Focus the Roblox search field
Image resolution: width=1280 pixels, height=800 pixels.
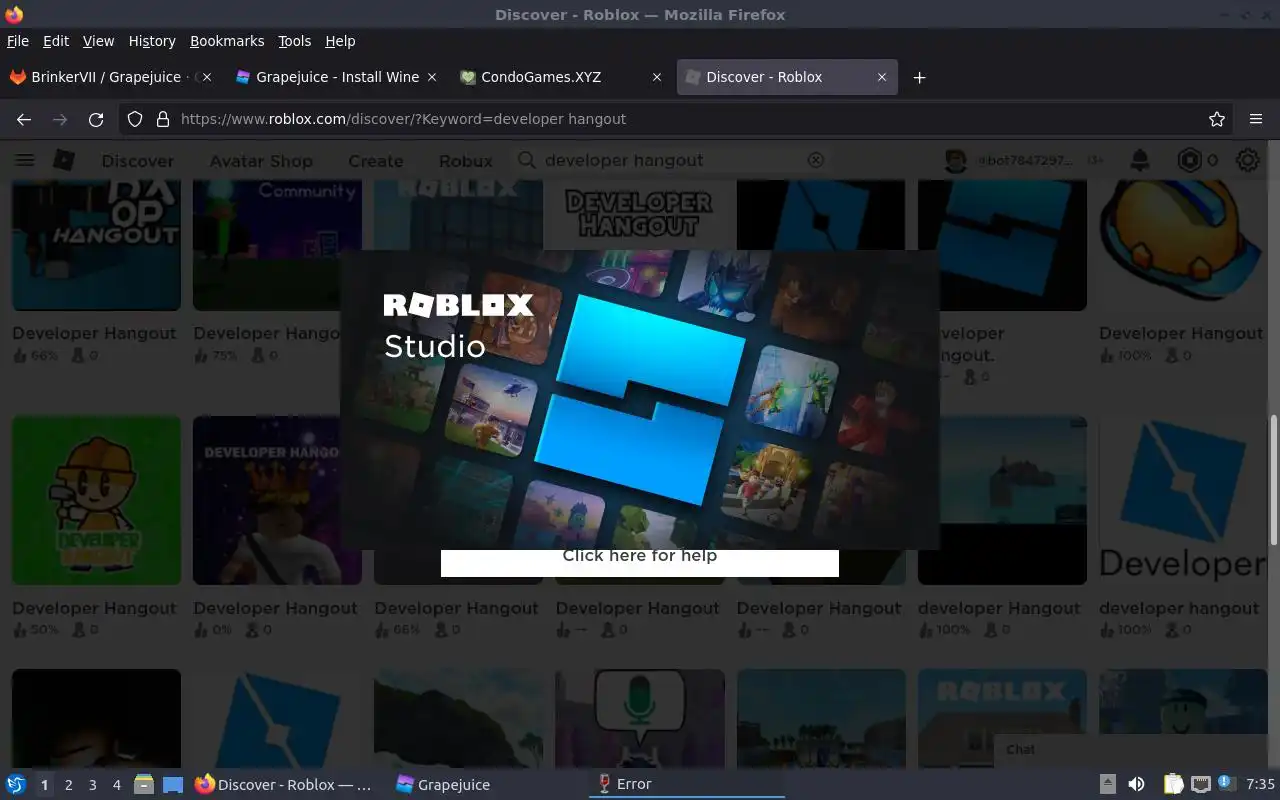(670, 160)
